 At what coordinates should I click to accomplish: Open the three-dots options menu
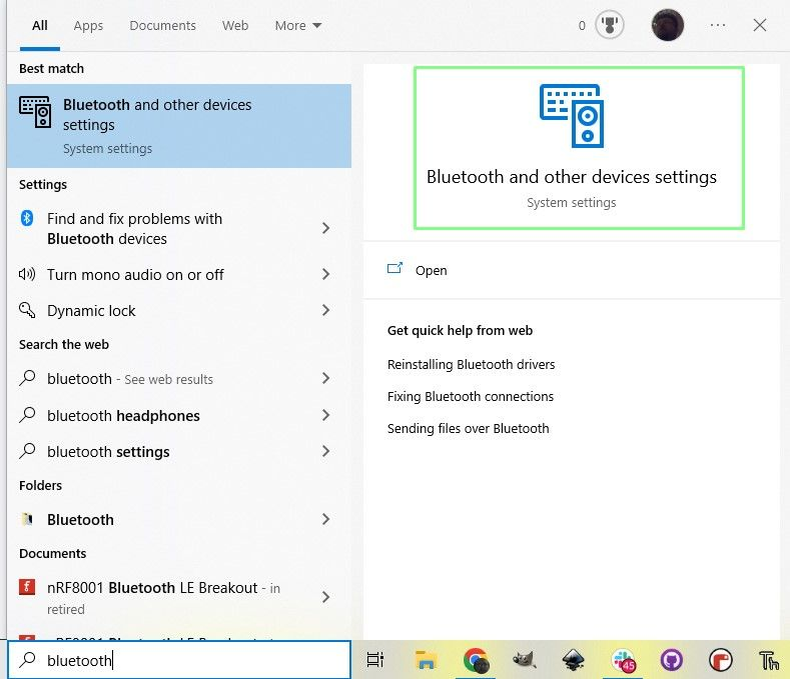click(x=717, y=25)
